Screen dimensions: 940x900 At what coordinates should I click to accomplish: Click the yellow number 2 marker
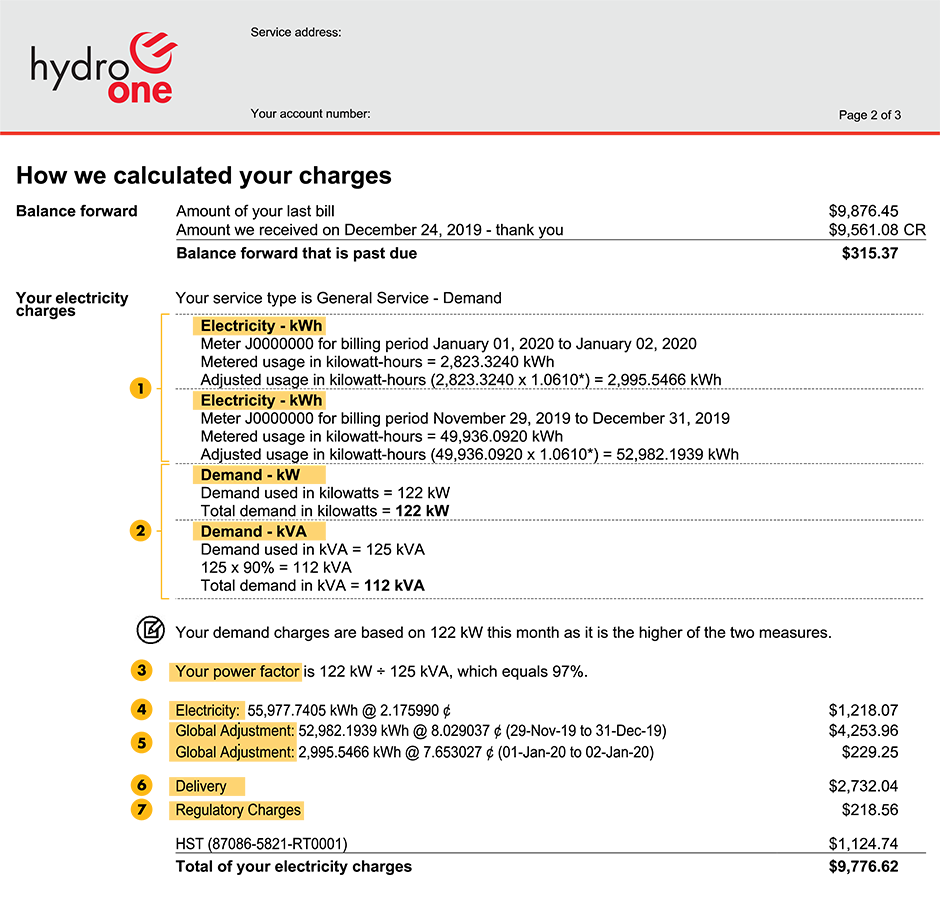tap(142, 531)
